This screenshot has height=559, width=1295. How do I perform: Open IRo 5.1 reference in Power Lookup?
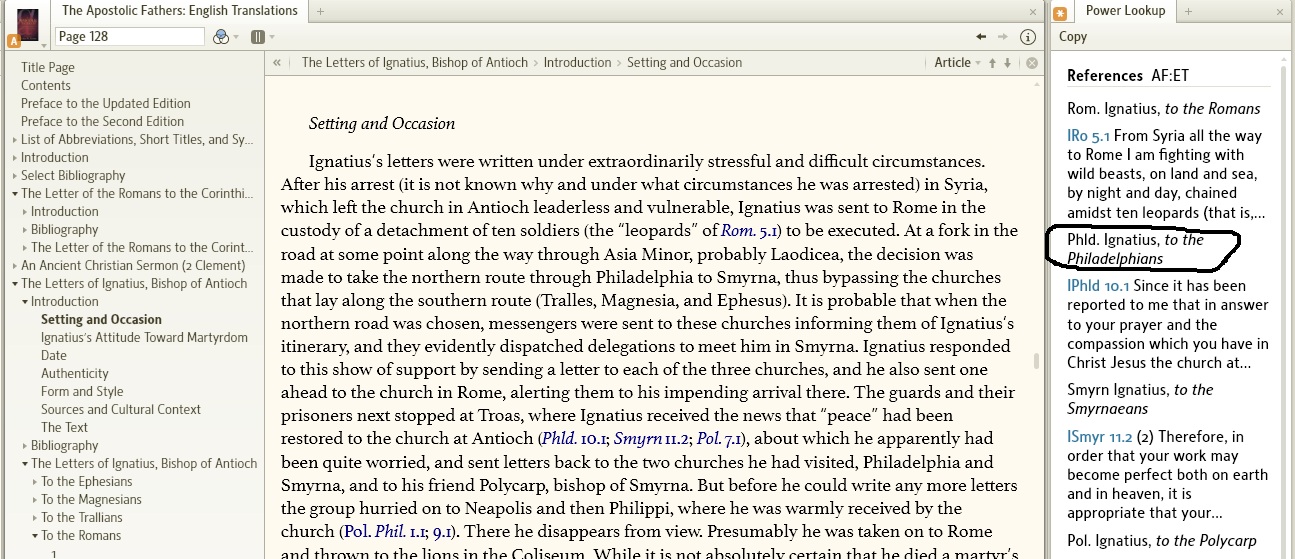pyautogui.click(x=1088, y=136)
